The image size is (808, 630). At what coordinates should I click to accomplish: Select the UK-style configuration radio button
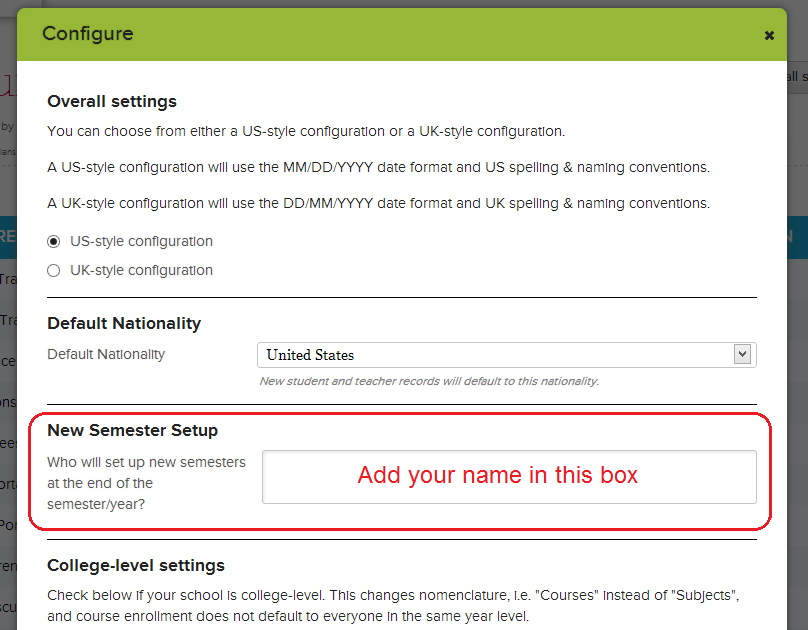pyautogui.click(x=54, y=271)
